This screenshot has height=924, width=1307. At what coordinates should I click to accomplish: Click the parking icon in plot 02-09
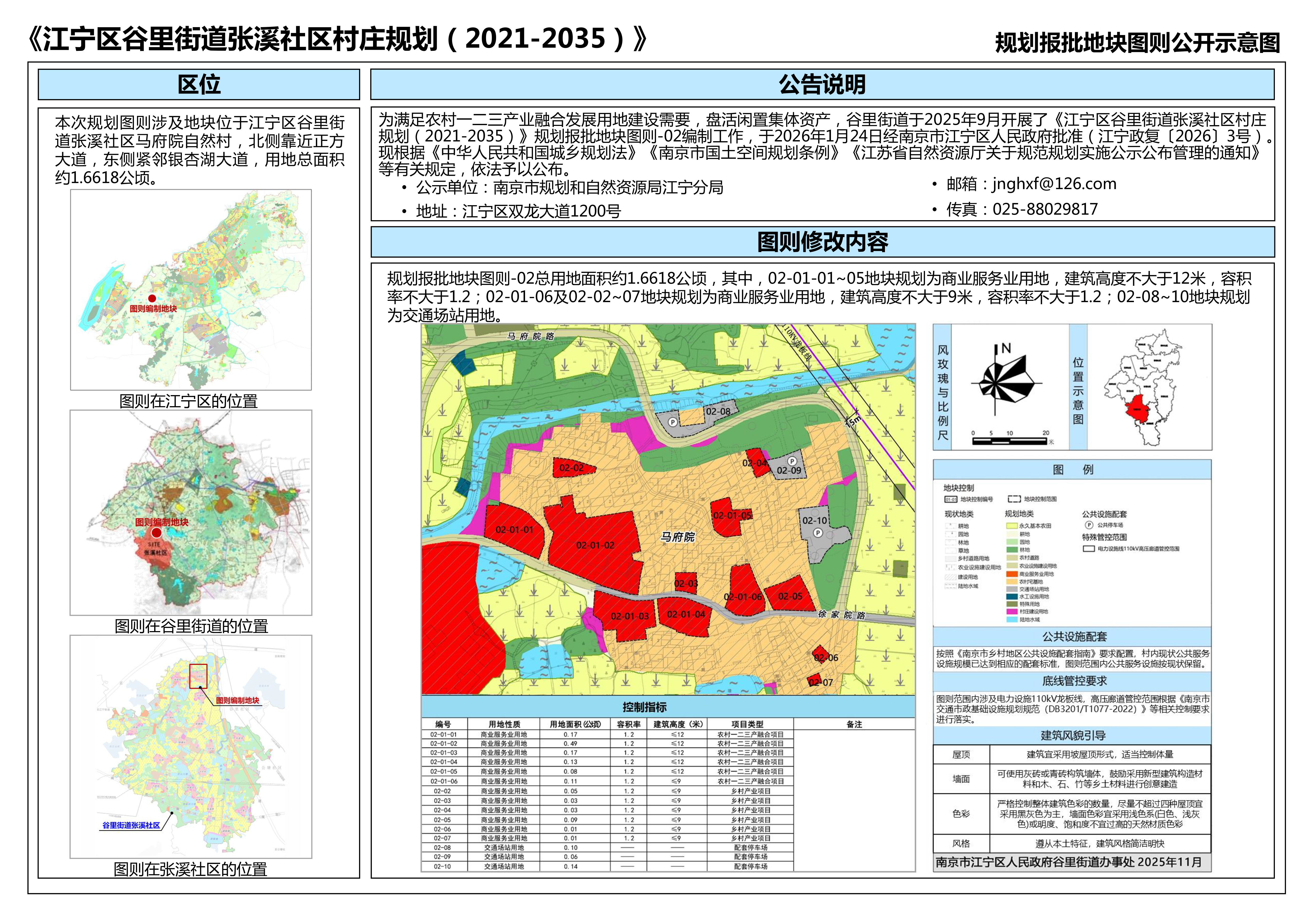(792, 461)
